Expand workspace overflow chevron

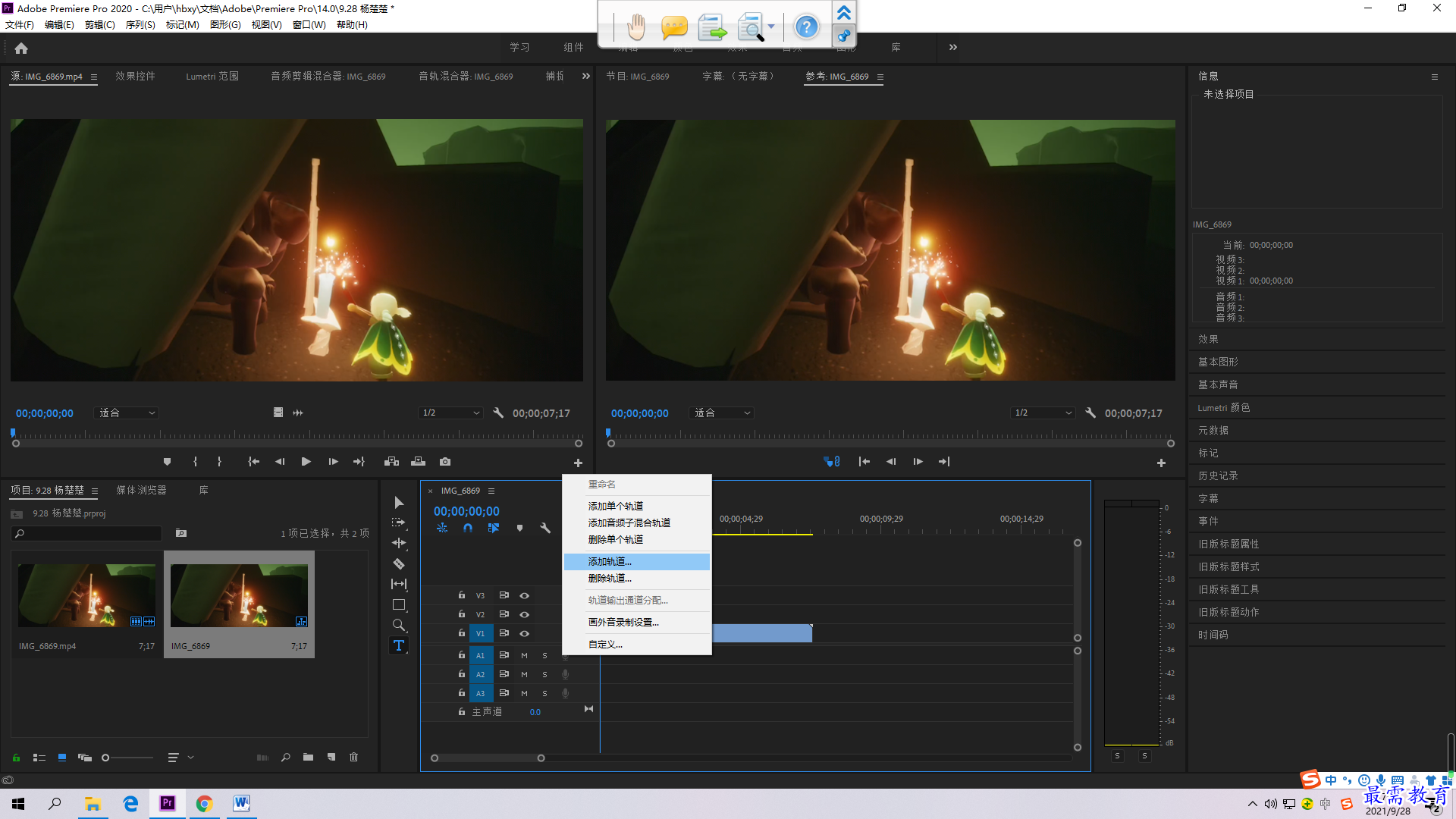click(953, 47)
